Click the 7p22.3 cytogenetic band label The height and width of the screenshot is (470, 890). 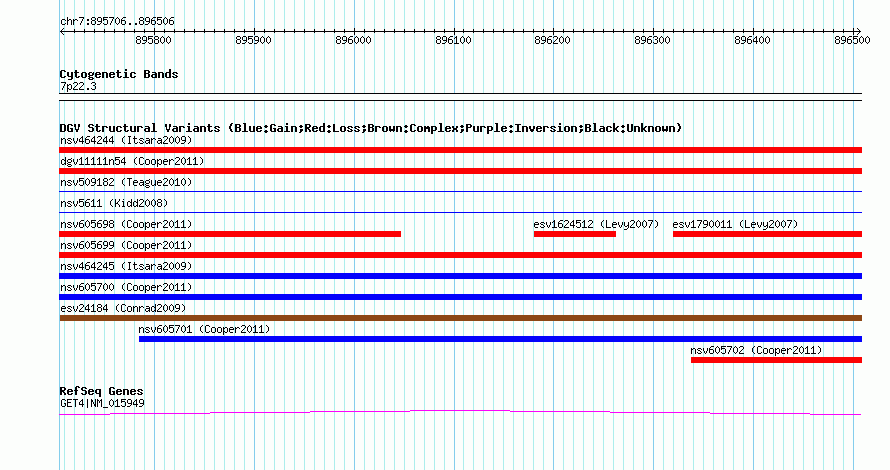coord(78,86)
